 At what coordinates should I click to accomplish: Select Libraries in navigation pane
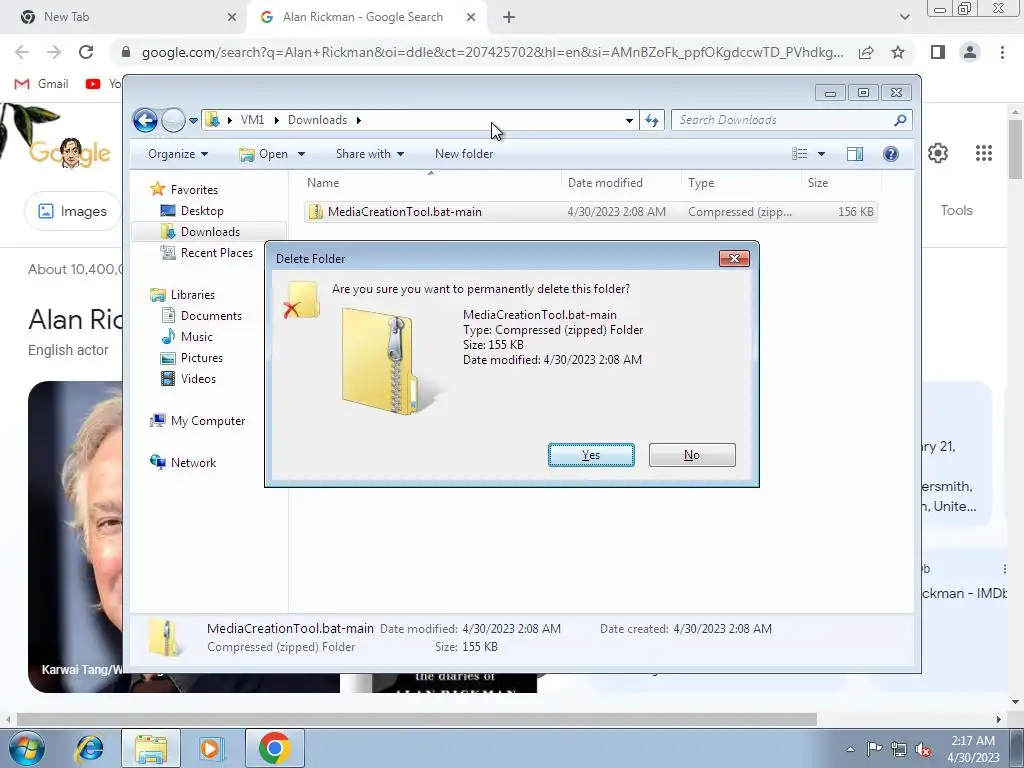coord(193,295)
